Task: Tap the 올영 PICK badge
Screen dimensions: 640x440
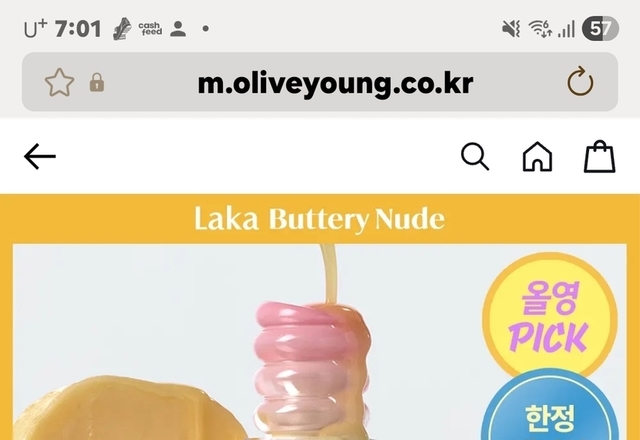Action: (x=549, y=317)
